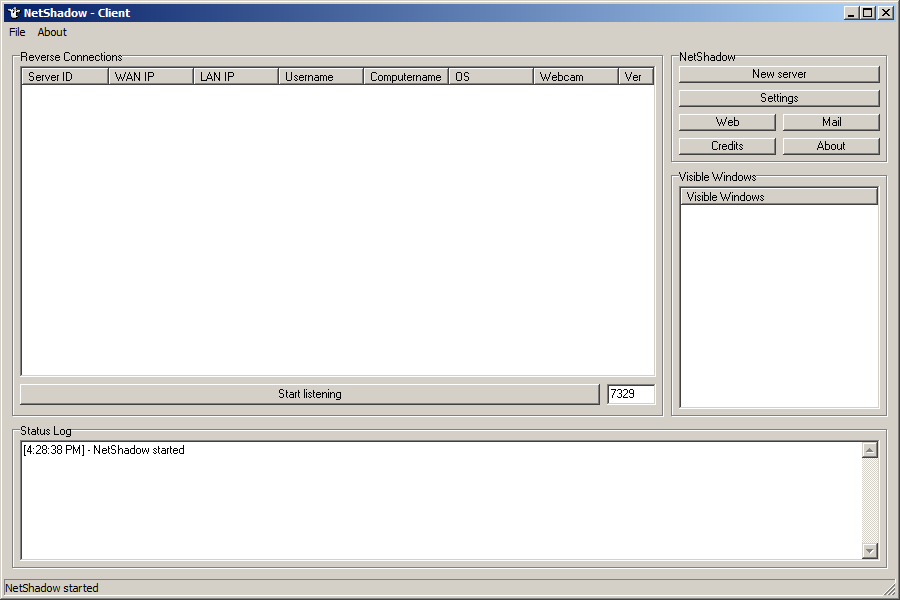
Task: Click the Web button
Action: 727,122
